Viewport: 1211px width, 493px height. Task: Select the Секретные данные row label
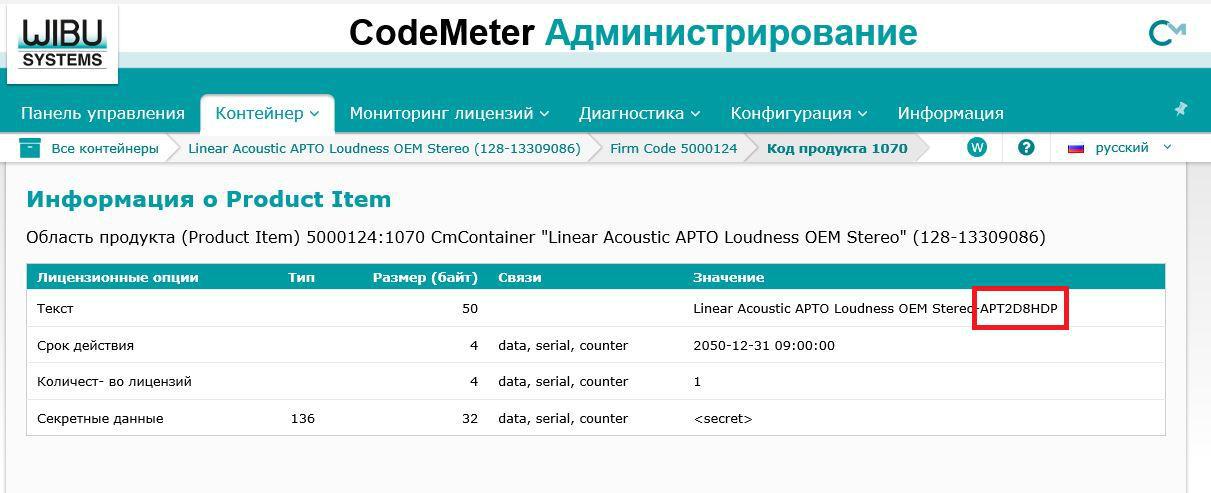click(100, 418)
